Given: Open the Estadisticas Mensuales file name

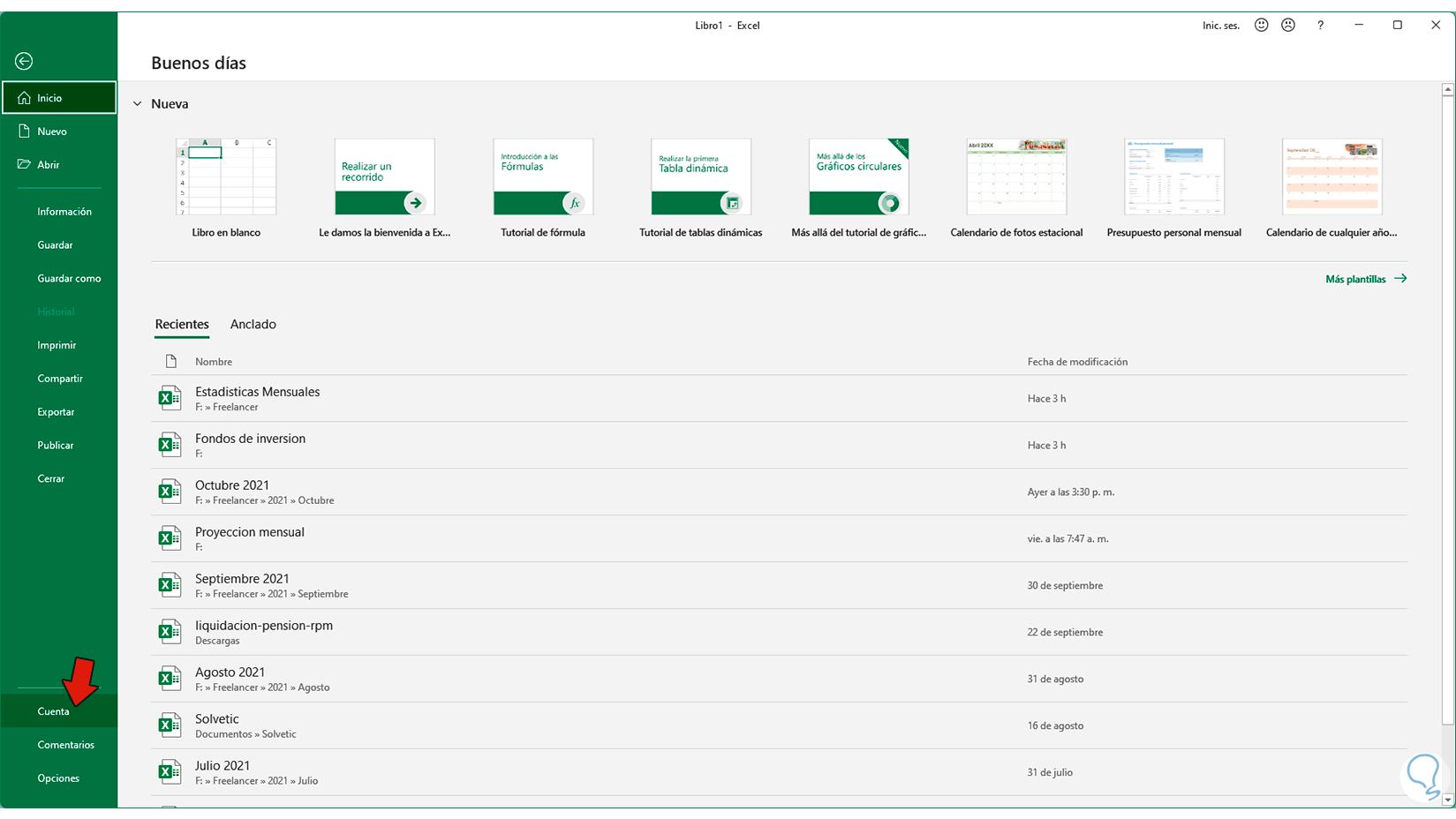Looking at the screenshot, I should 258,392.
